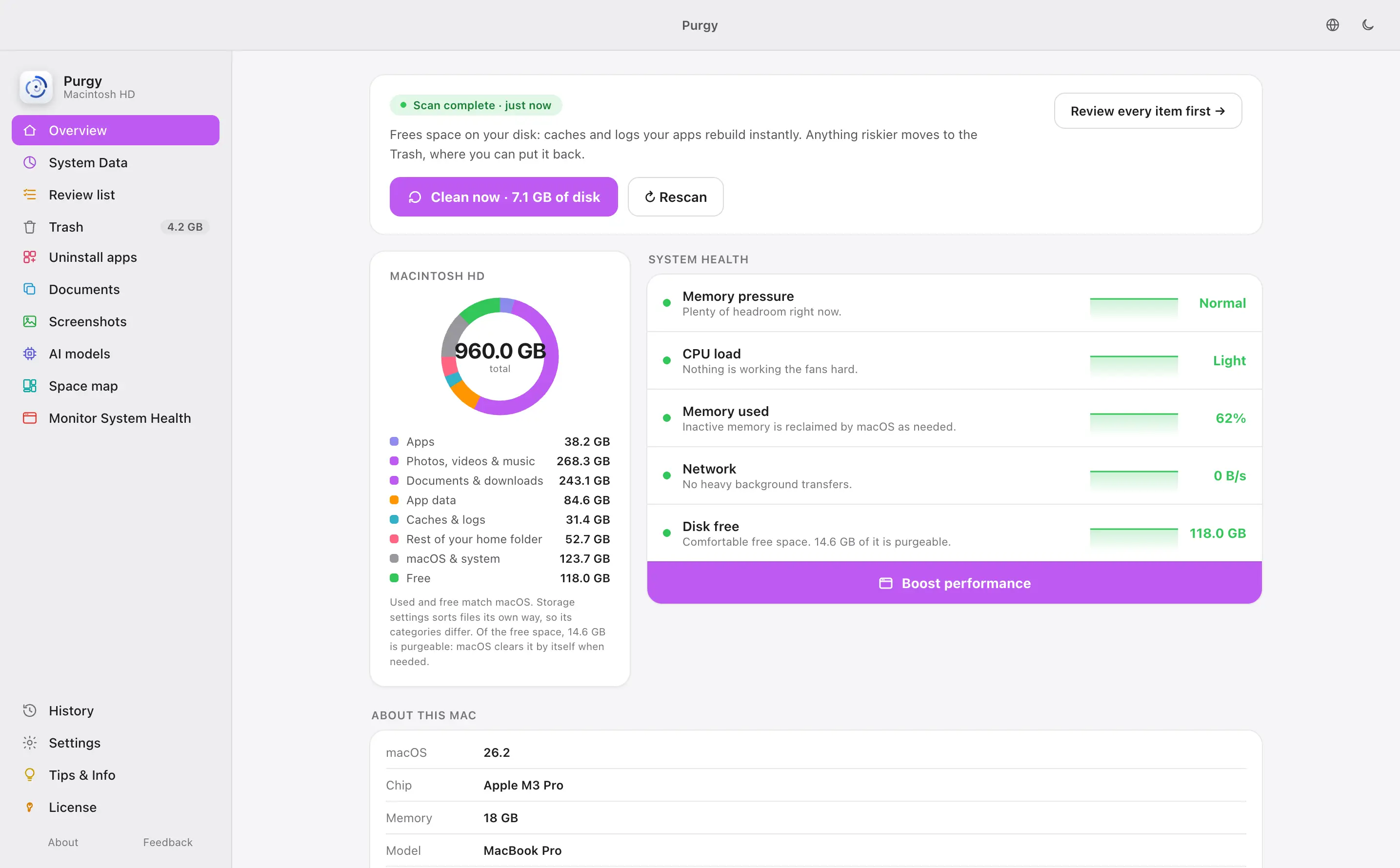Image resolution: width=1400 pixels, height=868 pixels.
Task: Toggle dark mode with moon icon
Action: click(x=1368, y=25)
